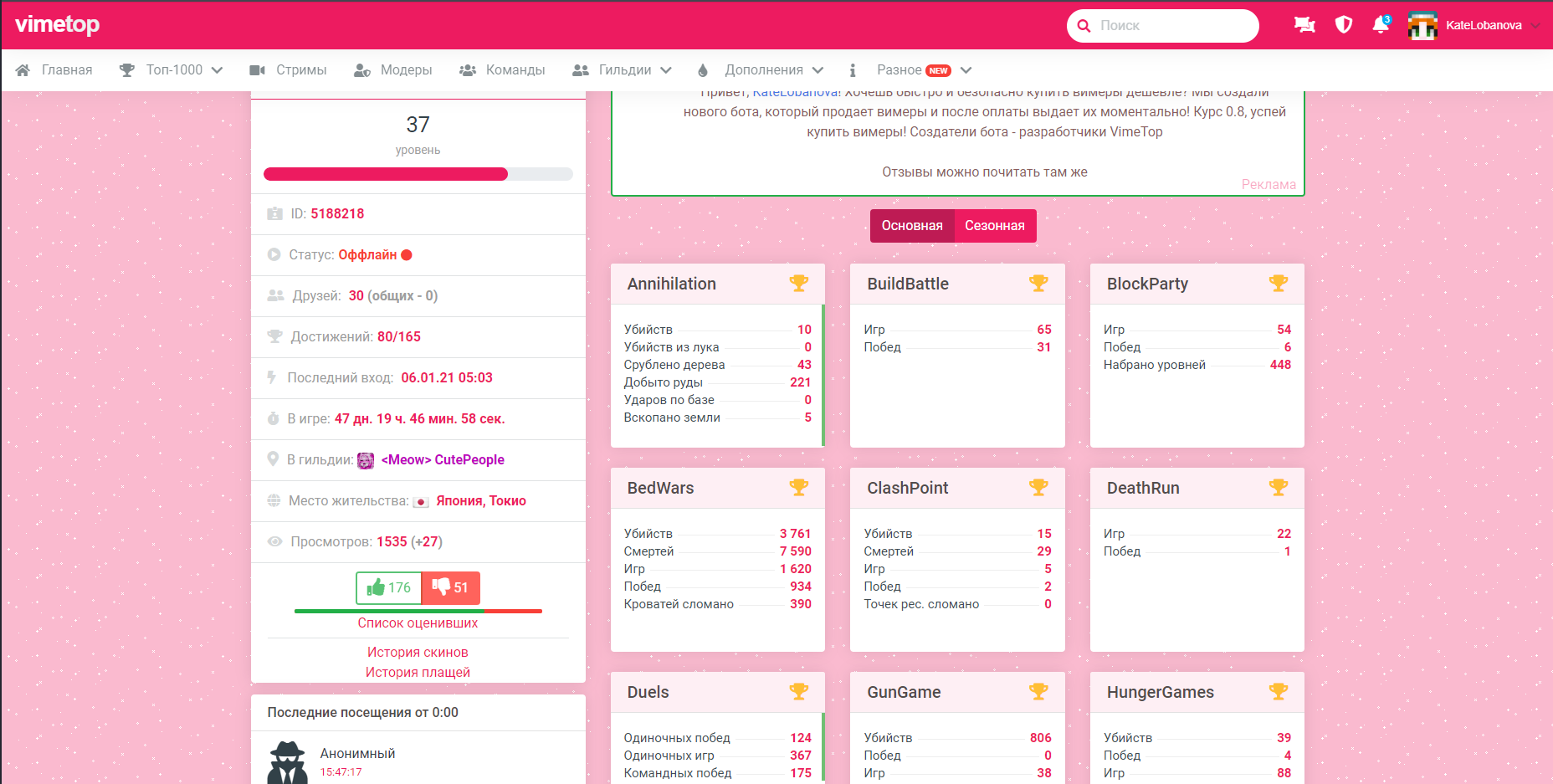1553x784 pixels.
Task: Click the Annihilation card title
Action: click(x=672, y=284)
